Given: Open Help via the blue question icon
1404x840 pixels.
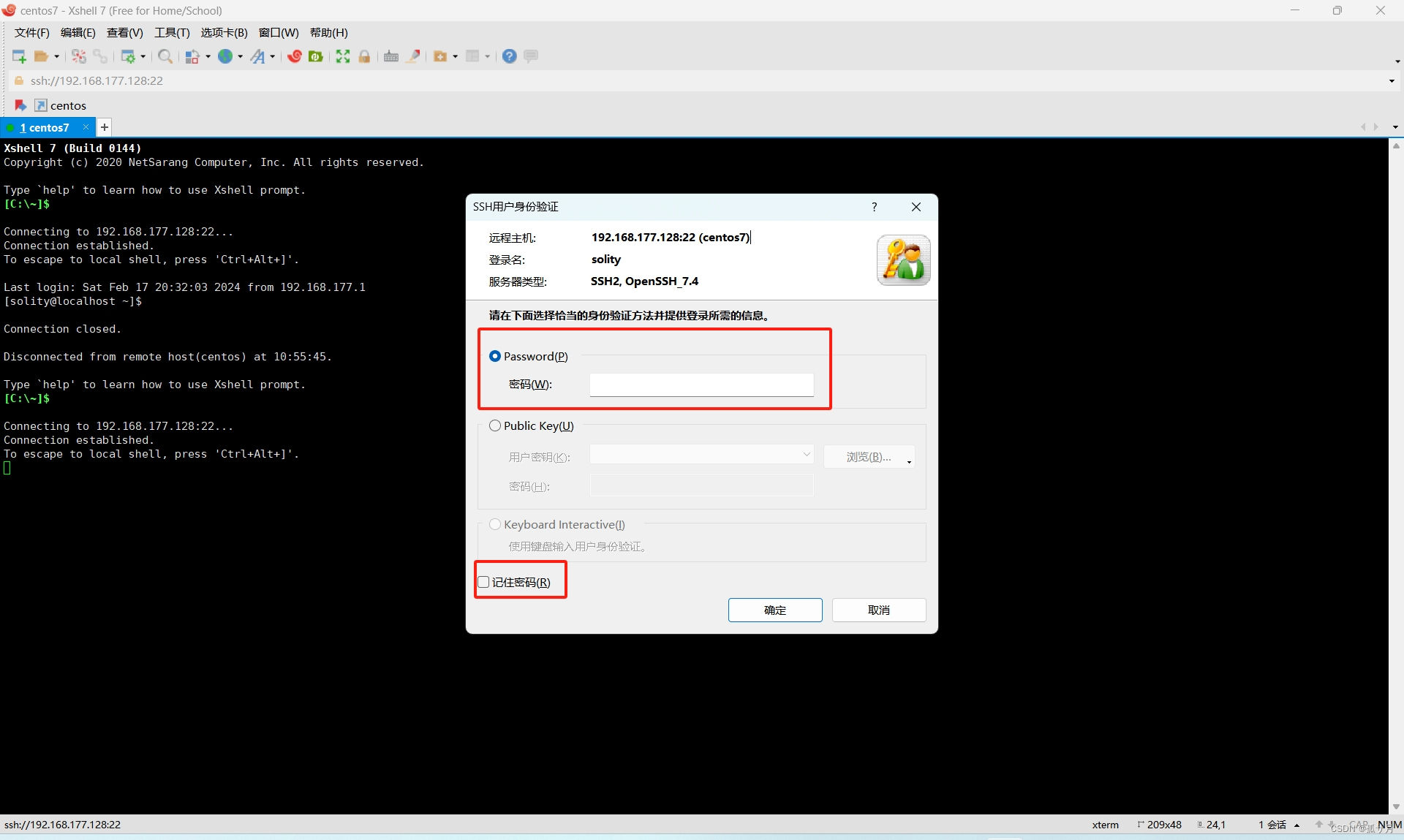Looking at the screenshot, I should click(510, 56).
